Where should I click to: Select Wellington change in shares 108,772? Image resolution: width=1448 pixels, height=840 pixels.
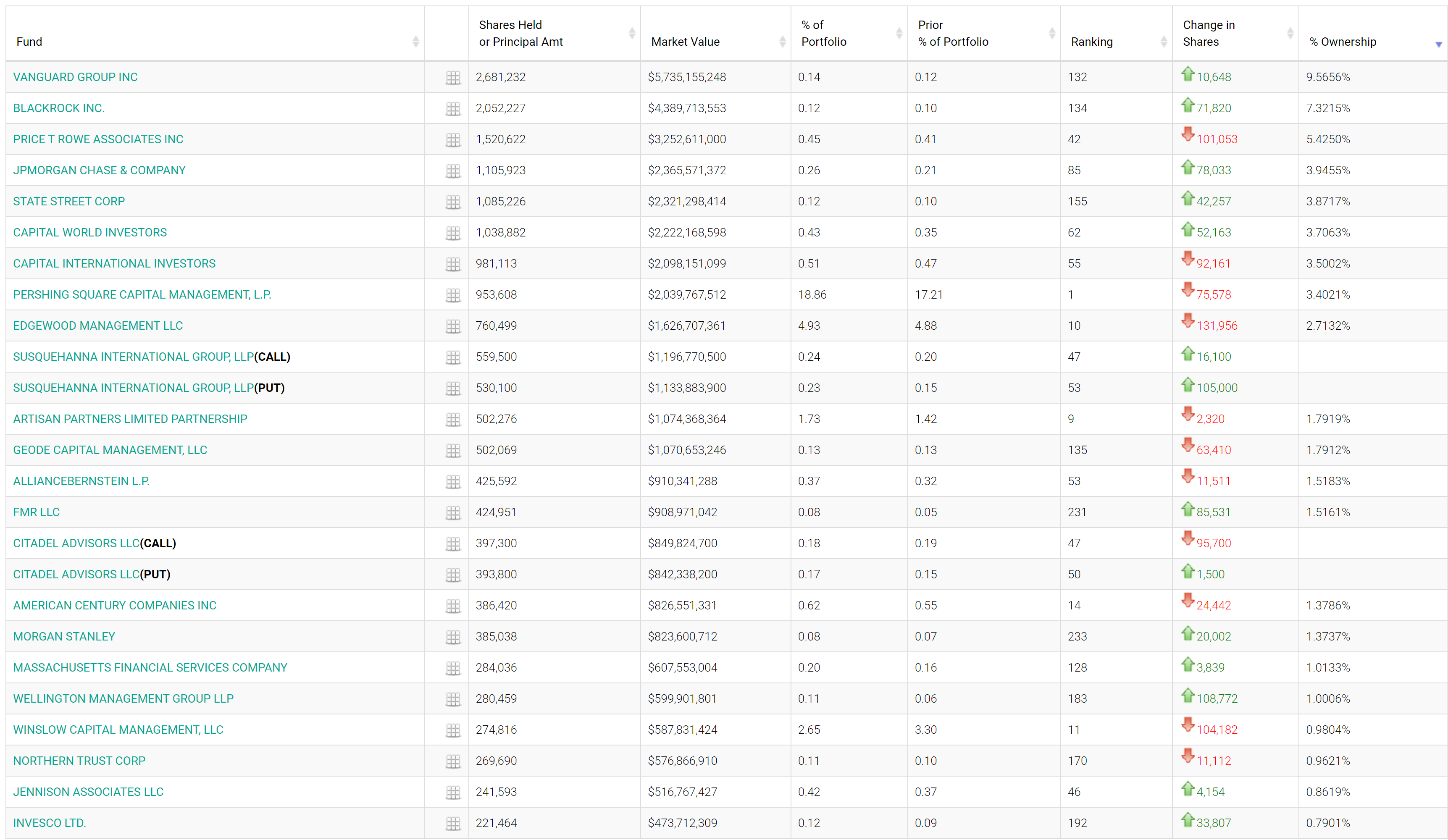click(x=1217, y=698)
